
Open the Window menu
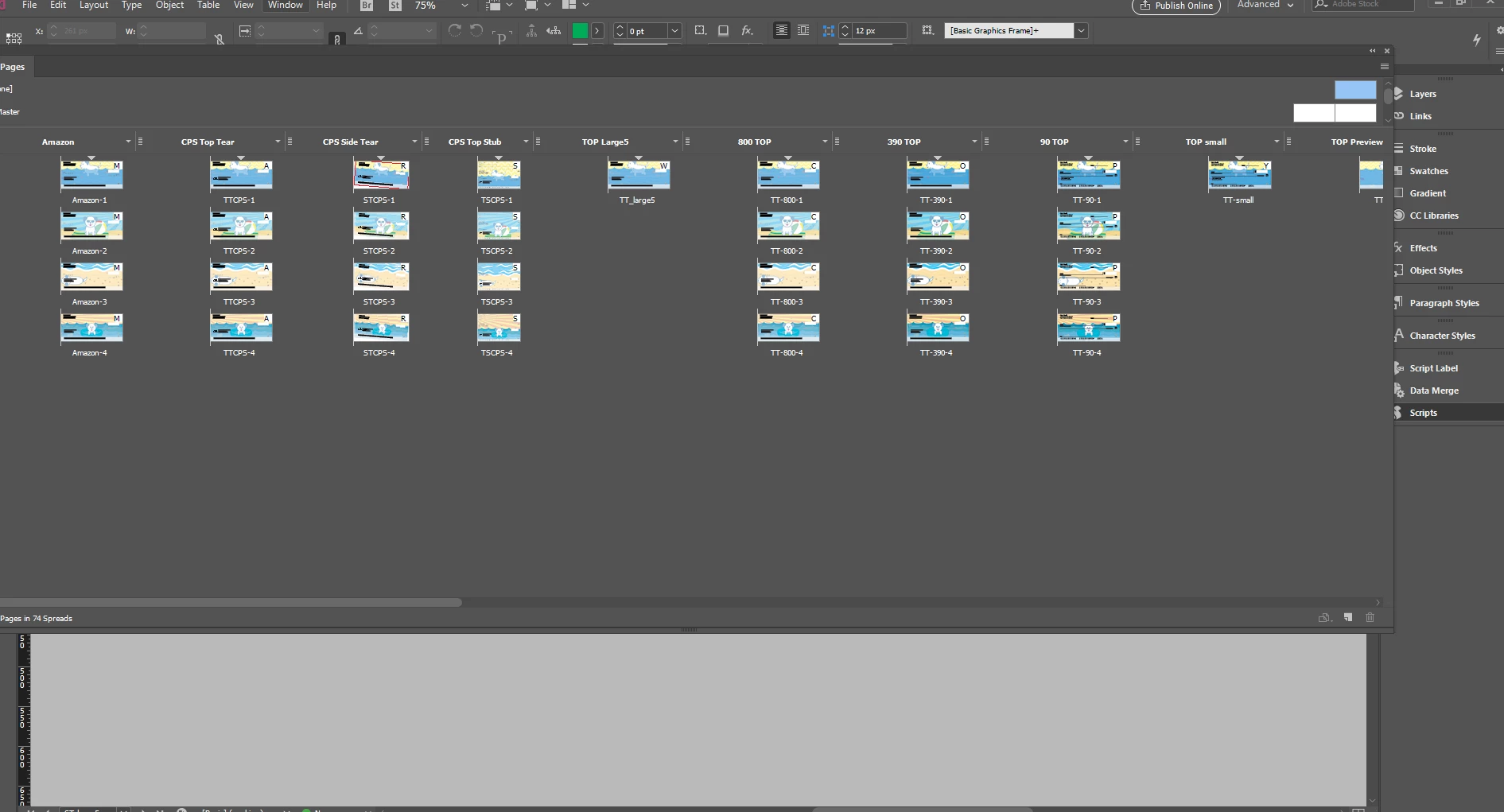tap(286, 5)
